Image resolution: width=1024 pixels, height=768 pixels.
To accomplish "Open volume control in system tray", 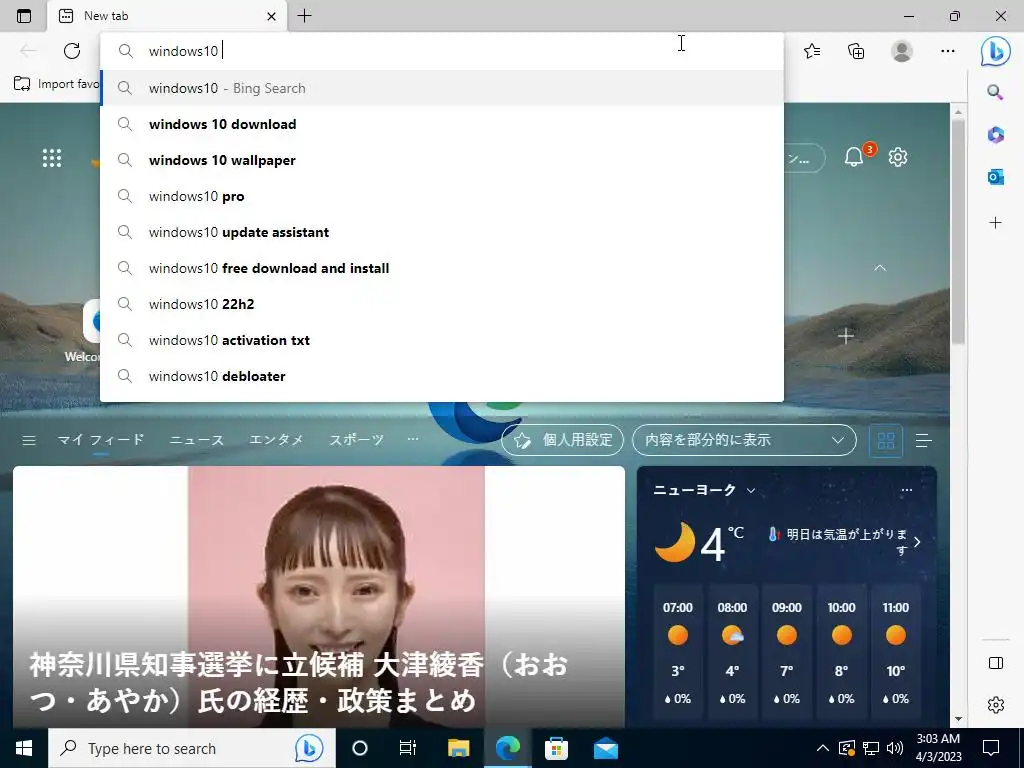I will coord(895,748).
